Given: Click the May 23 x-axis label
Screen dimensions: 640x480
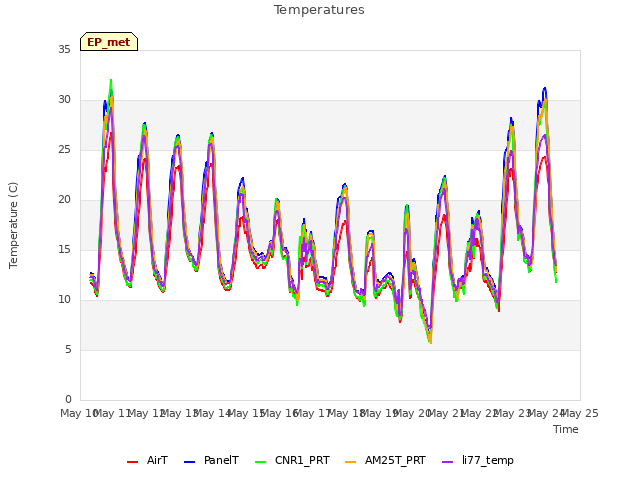Looking at the screenshot, I should tap(513, 413).
